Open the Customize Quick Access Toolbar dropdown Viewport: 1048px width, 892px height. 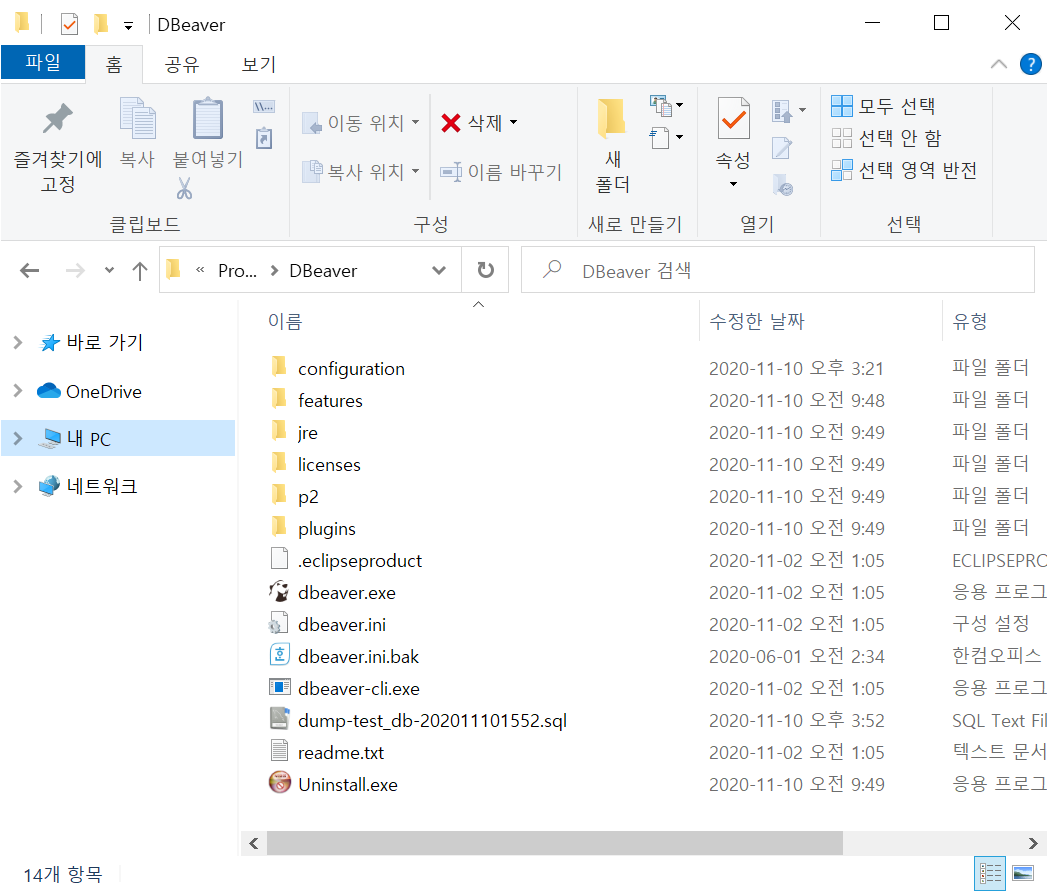[128, 26]
